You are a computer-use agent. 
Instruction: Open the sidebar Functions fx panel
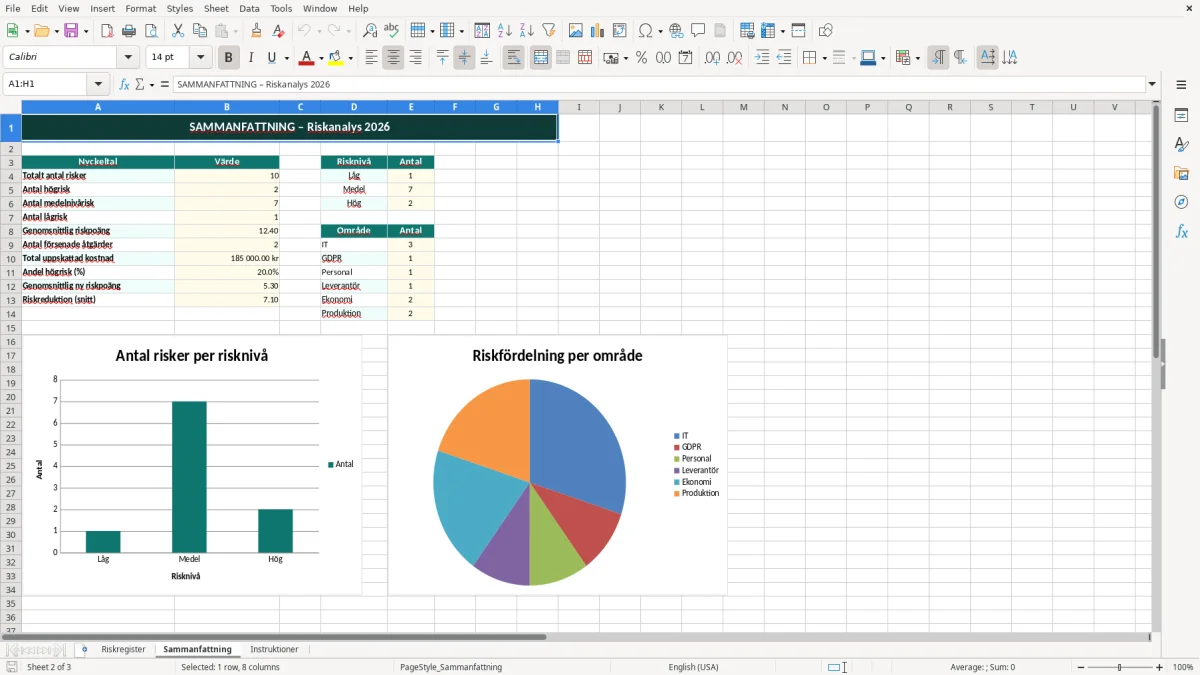(x=1181, y=231)
